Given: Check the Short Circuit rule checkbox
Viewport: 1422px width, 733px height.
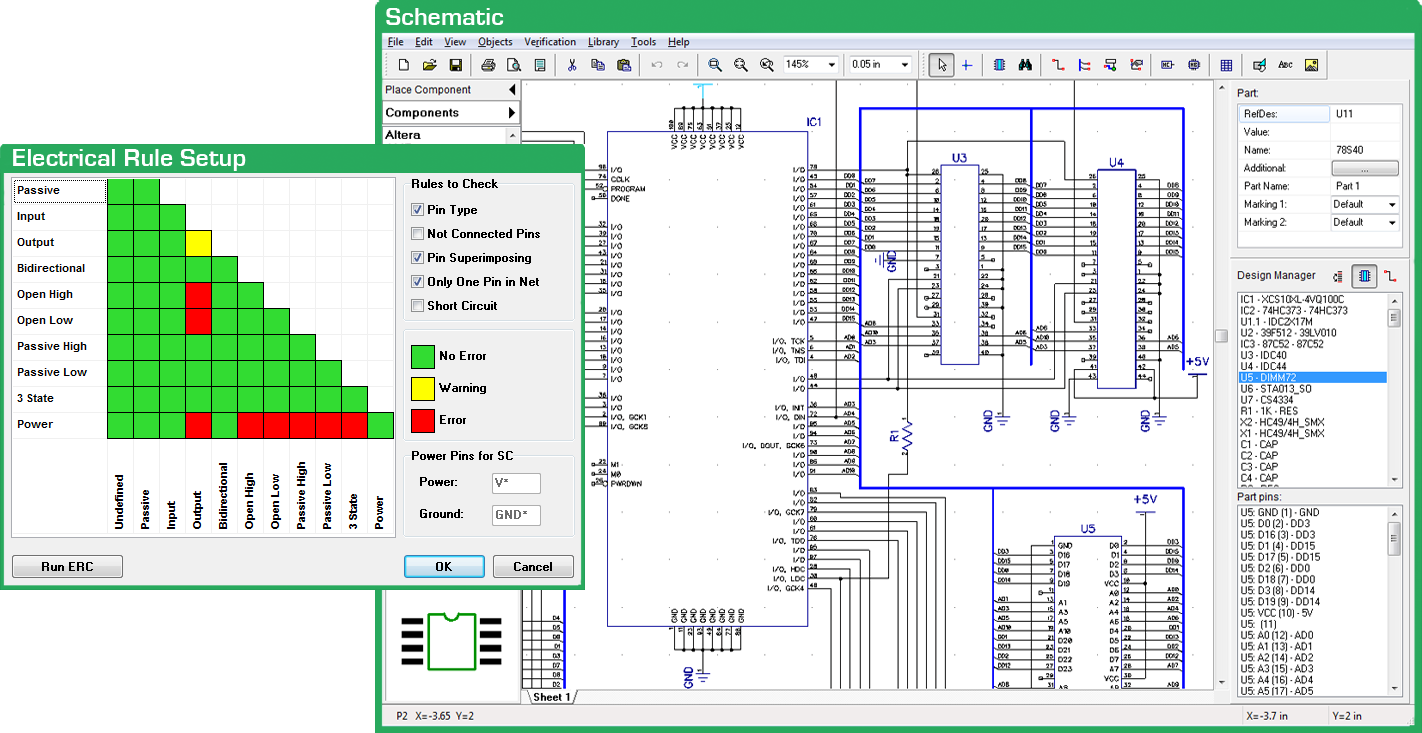Looking at the screenshot, I should [x=418, y=306].
